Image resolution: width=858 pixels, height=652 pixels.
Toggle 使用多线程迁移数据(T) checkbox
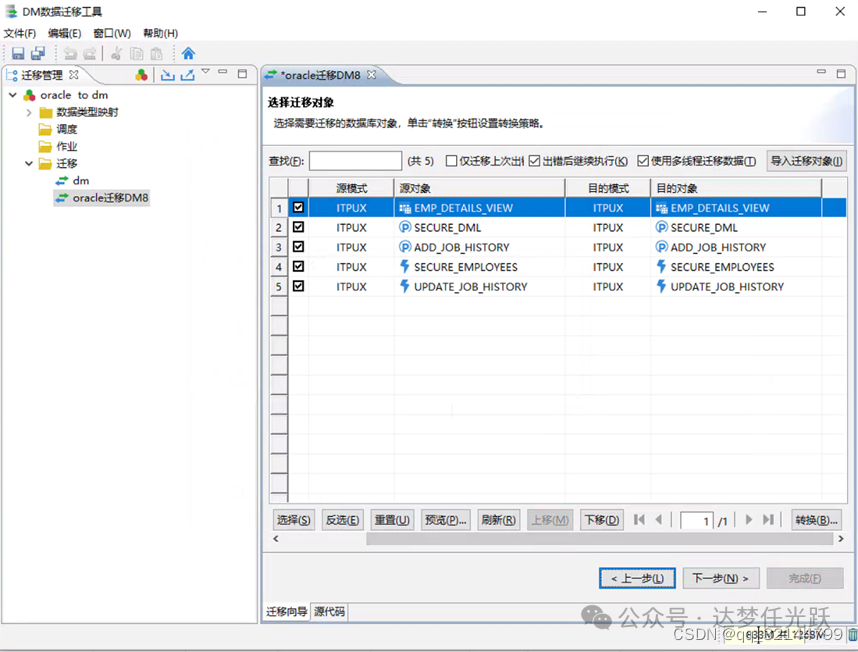click(x=643, y=161)
